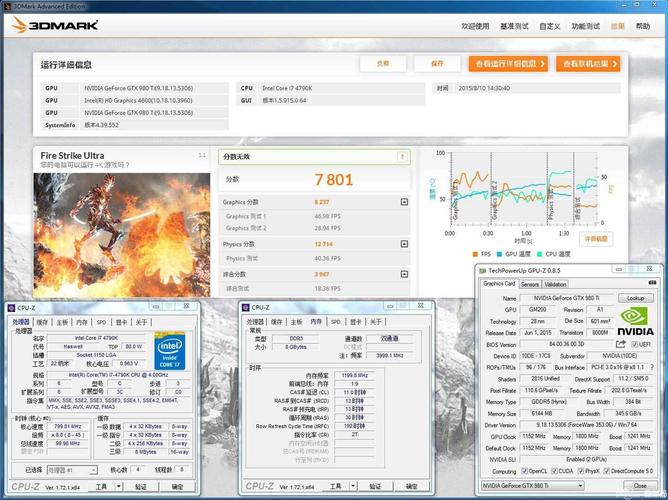Click the orange FPS legend swatch

[x=475, y=254]
